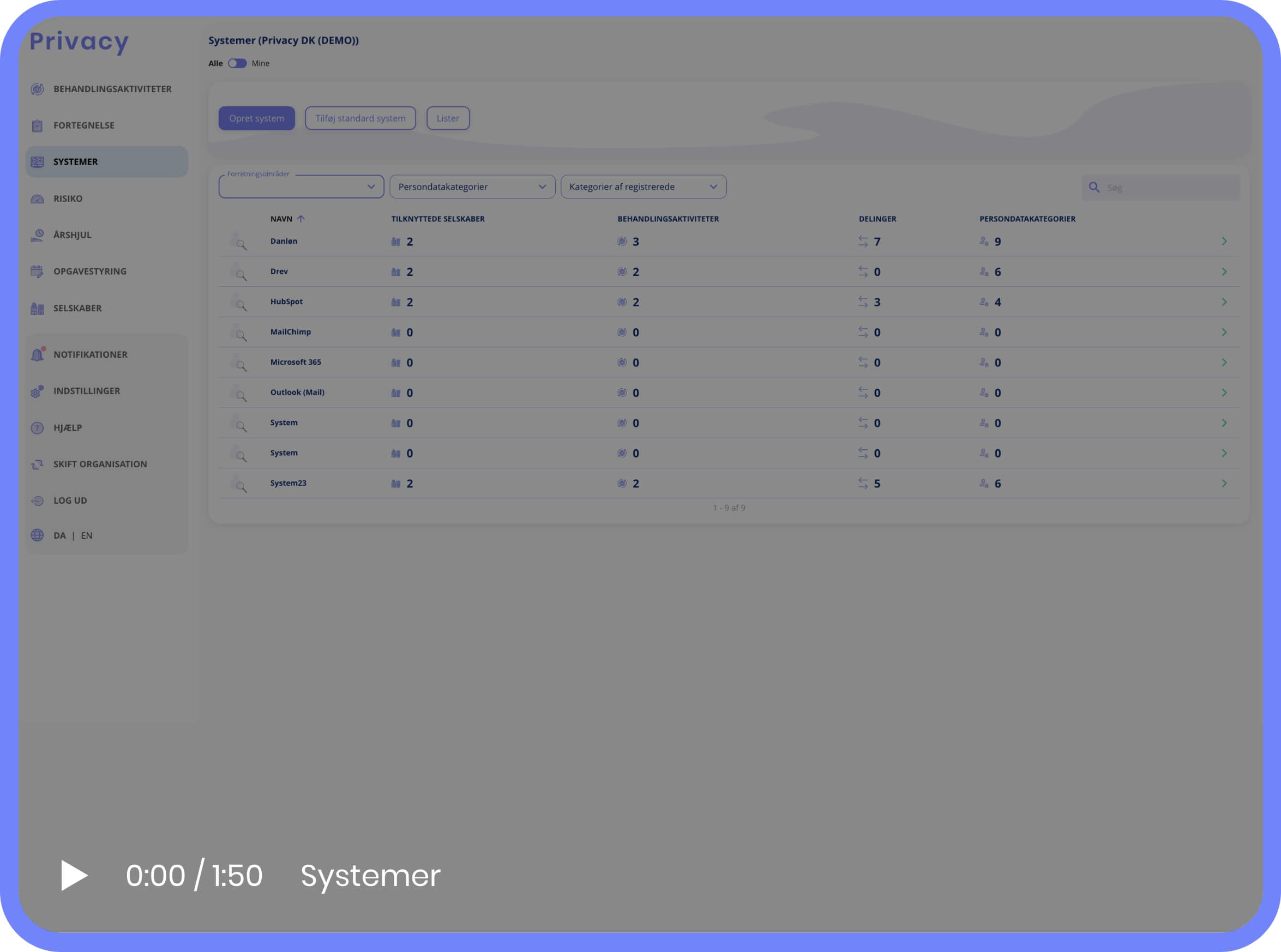Screen dimensions: 1281x952
Task: Click the Hjælp question mark icon
Action: (x=38, y=427)
